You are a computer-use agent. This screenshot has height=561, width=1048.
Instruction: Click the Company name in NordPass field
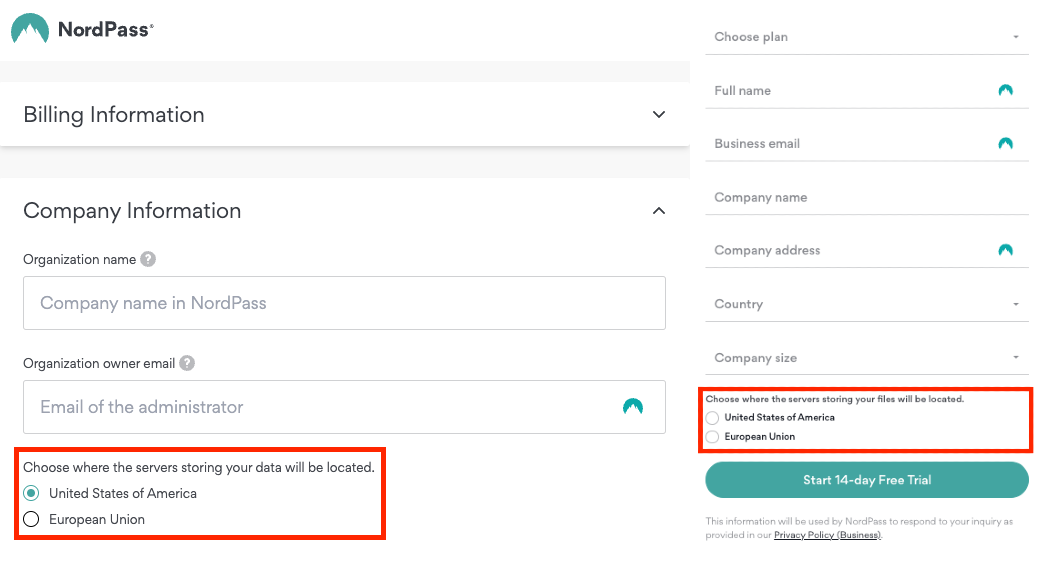tap(344, 303)
